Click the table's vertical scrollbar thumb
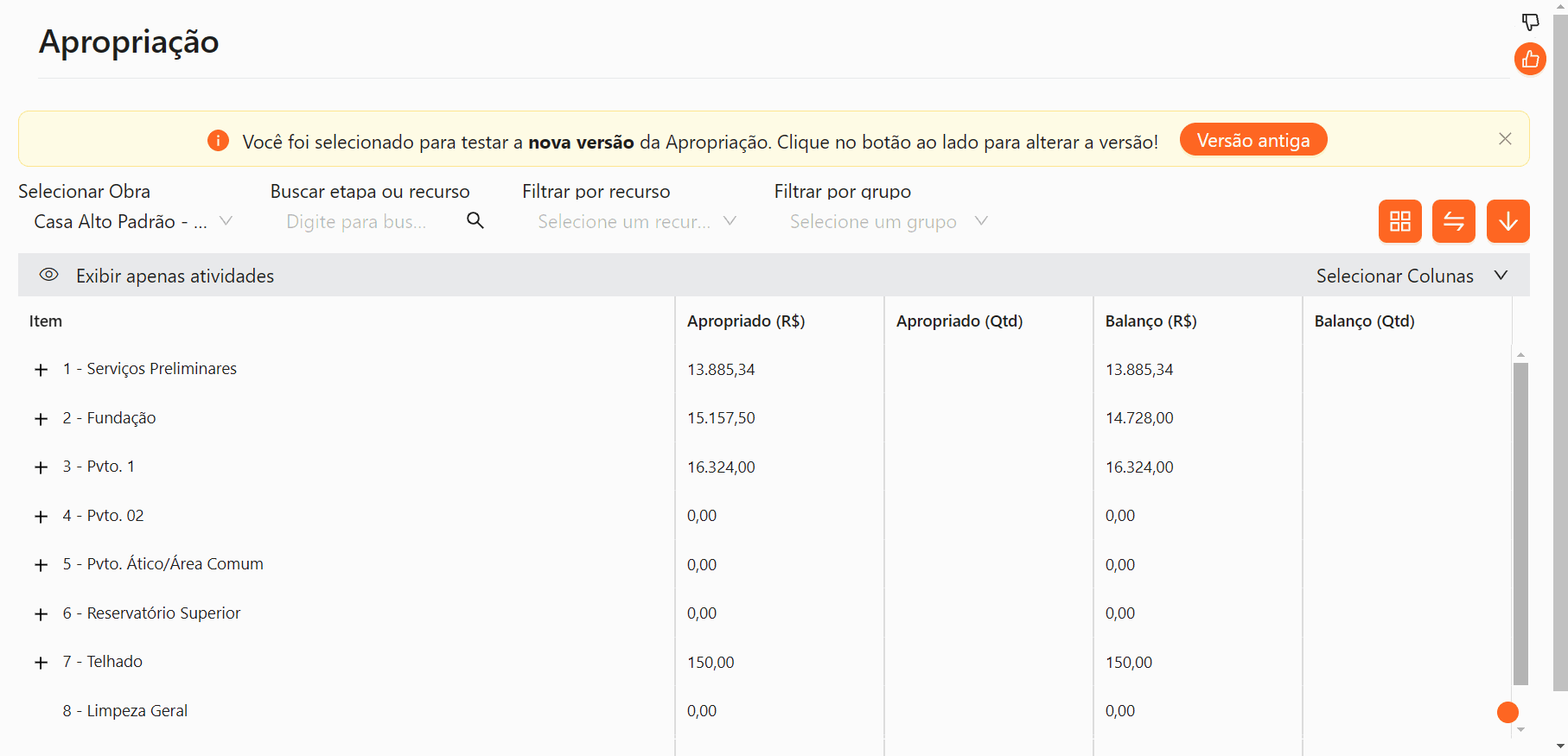Screen dimensions: 1568x756 coord(1520,523)
